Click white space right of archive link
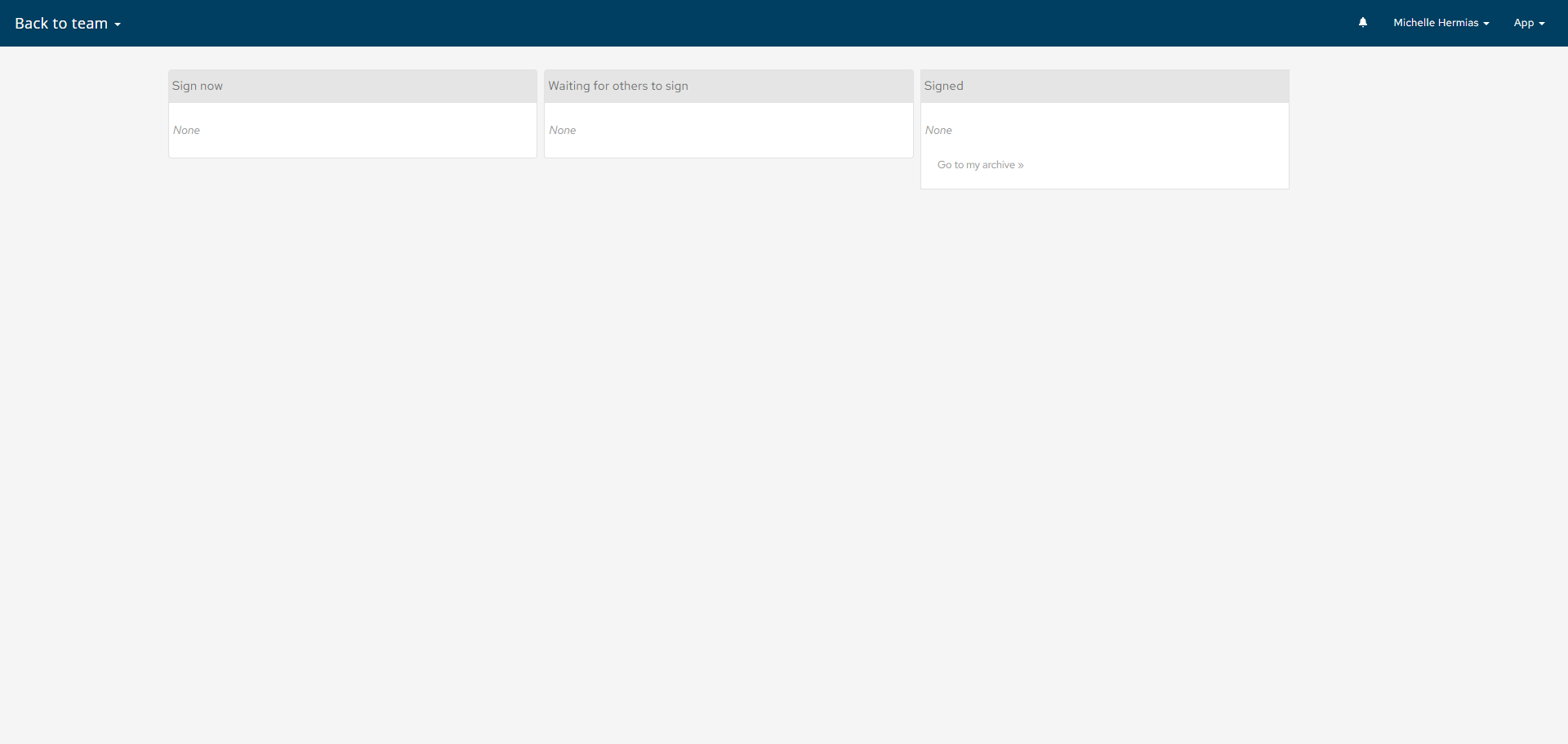Viewport: 1568px width, 744px height. [x=1160, y=165]
